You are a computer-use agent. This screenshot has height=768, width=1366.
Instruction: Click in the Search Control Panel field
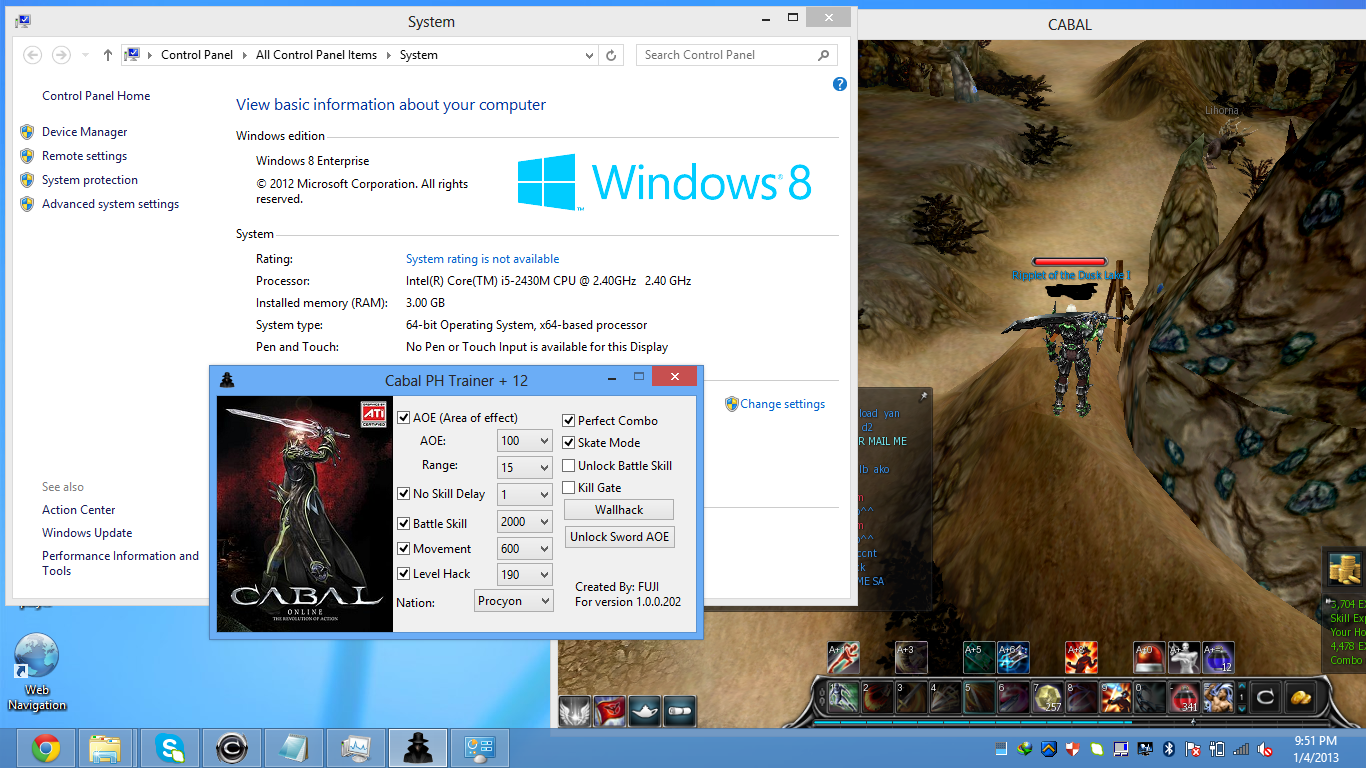tap(738, 55)
